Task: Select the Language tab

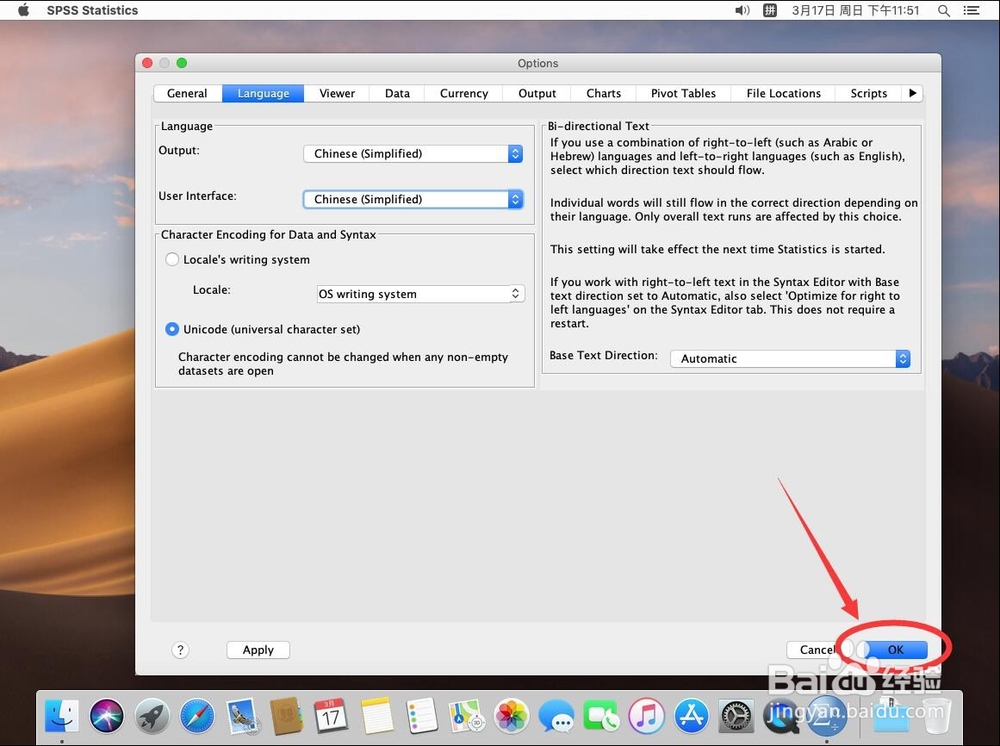Action: [x=263, y=93]
